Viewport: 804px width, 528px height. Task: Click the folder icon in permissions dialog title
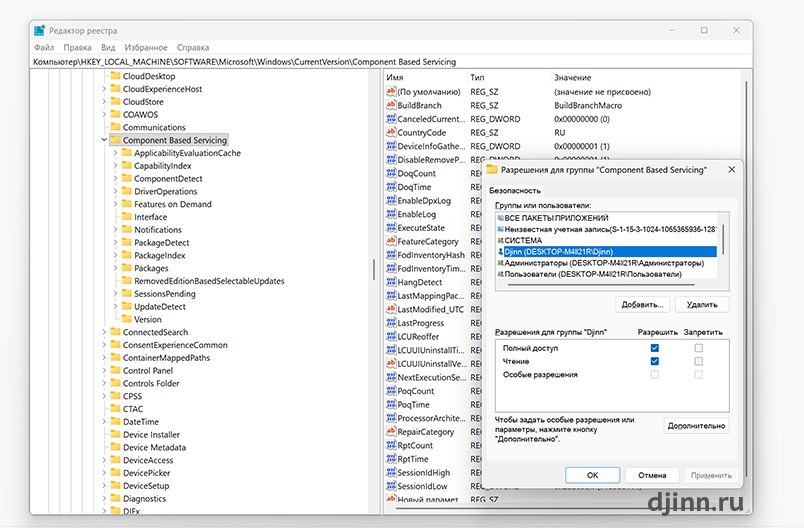492,169
